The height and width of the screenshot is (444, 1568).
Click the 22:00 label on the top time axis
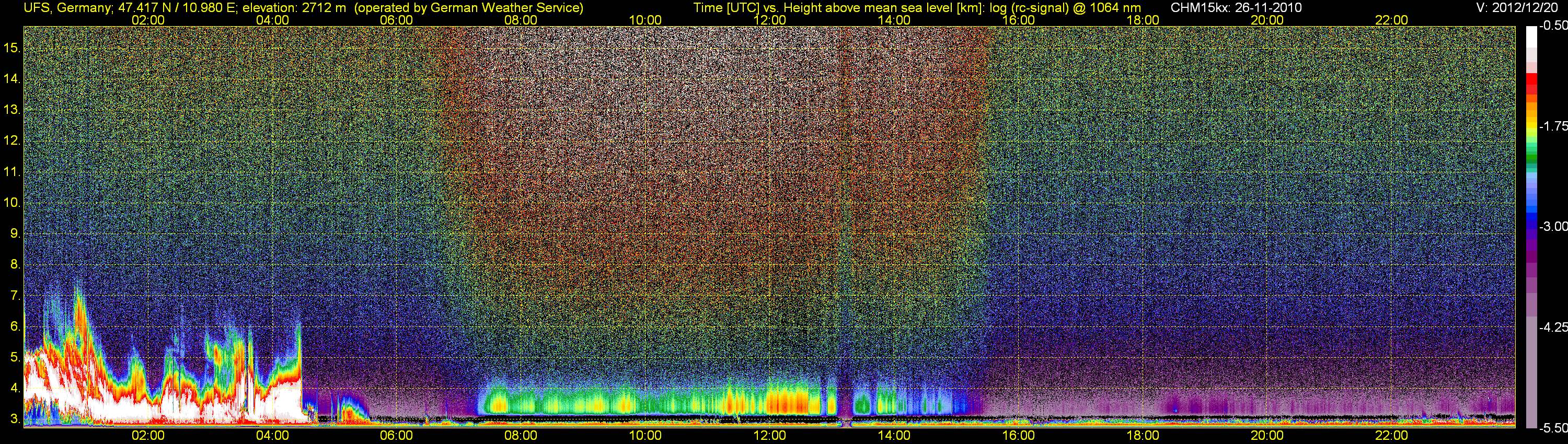(x=1391, y=20)
